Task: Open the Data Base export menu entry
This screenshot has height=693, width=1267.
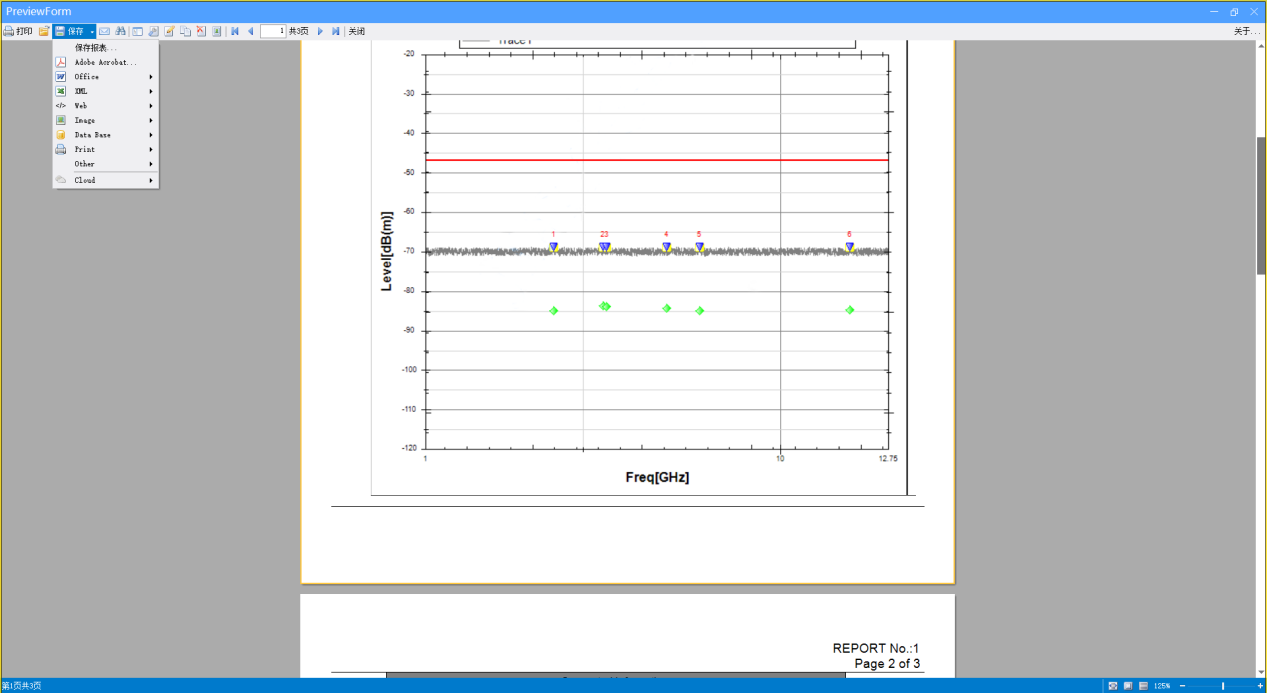Action: click(x=105, y=135)
